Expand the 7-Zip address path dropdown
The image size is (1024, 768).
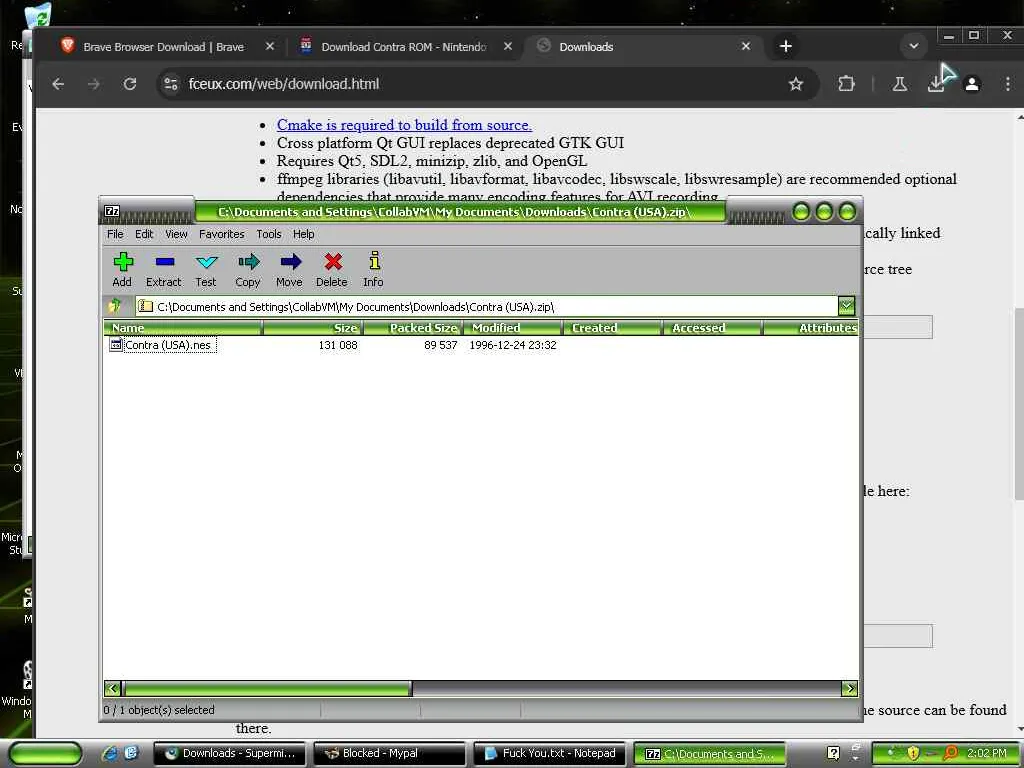tap(846, 306)
